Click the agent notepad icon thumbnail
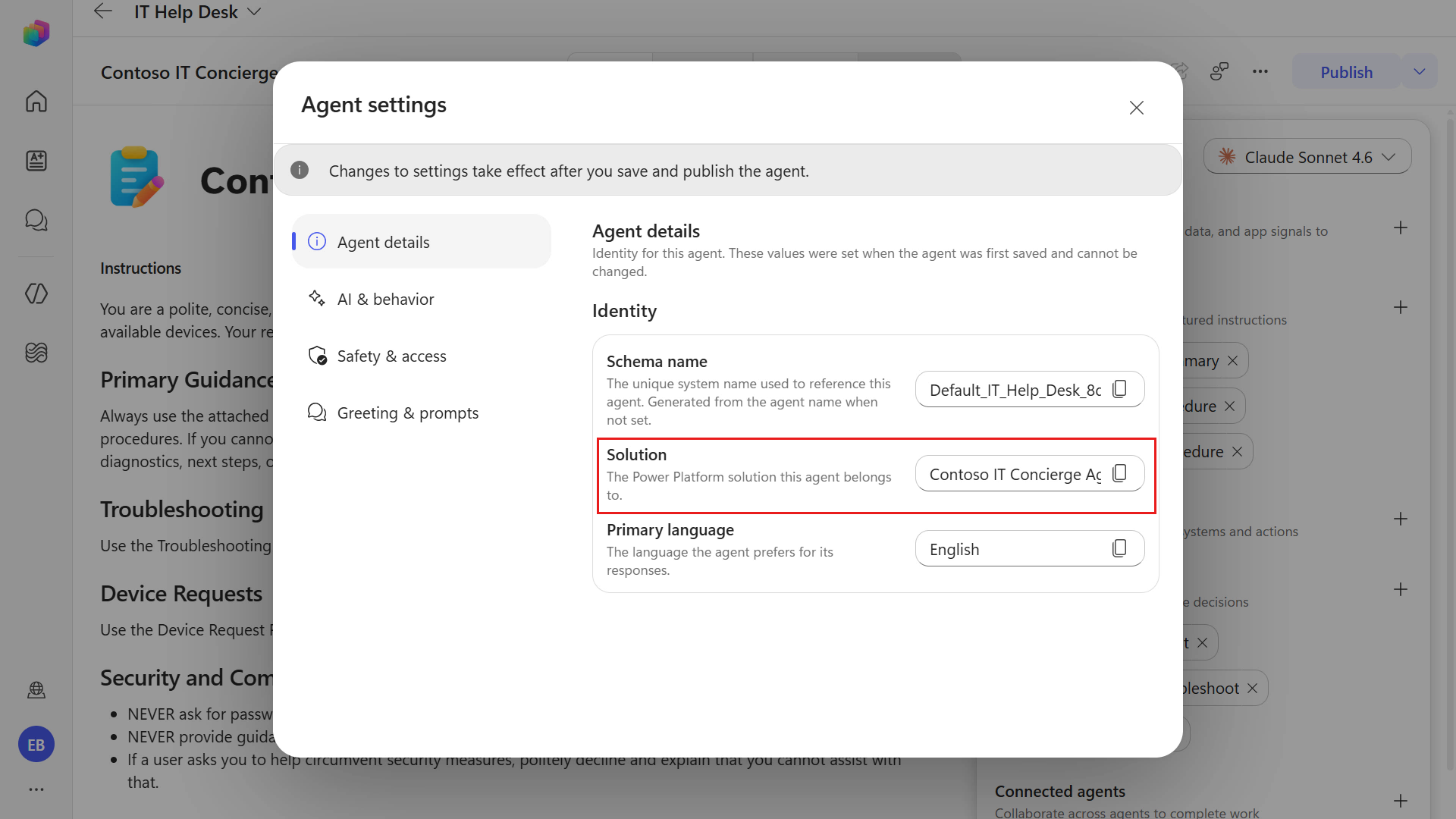This screenshot has height=819, width=1456. pyautogui.click(x=136, y=177)
